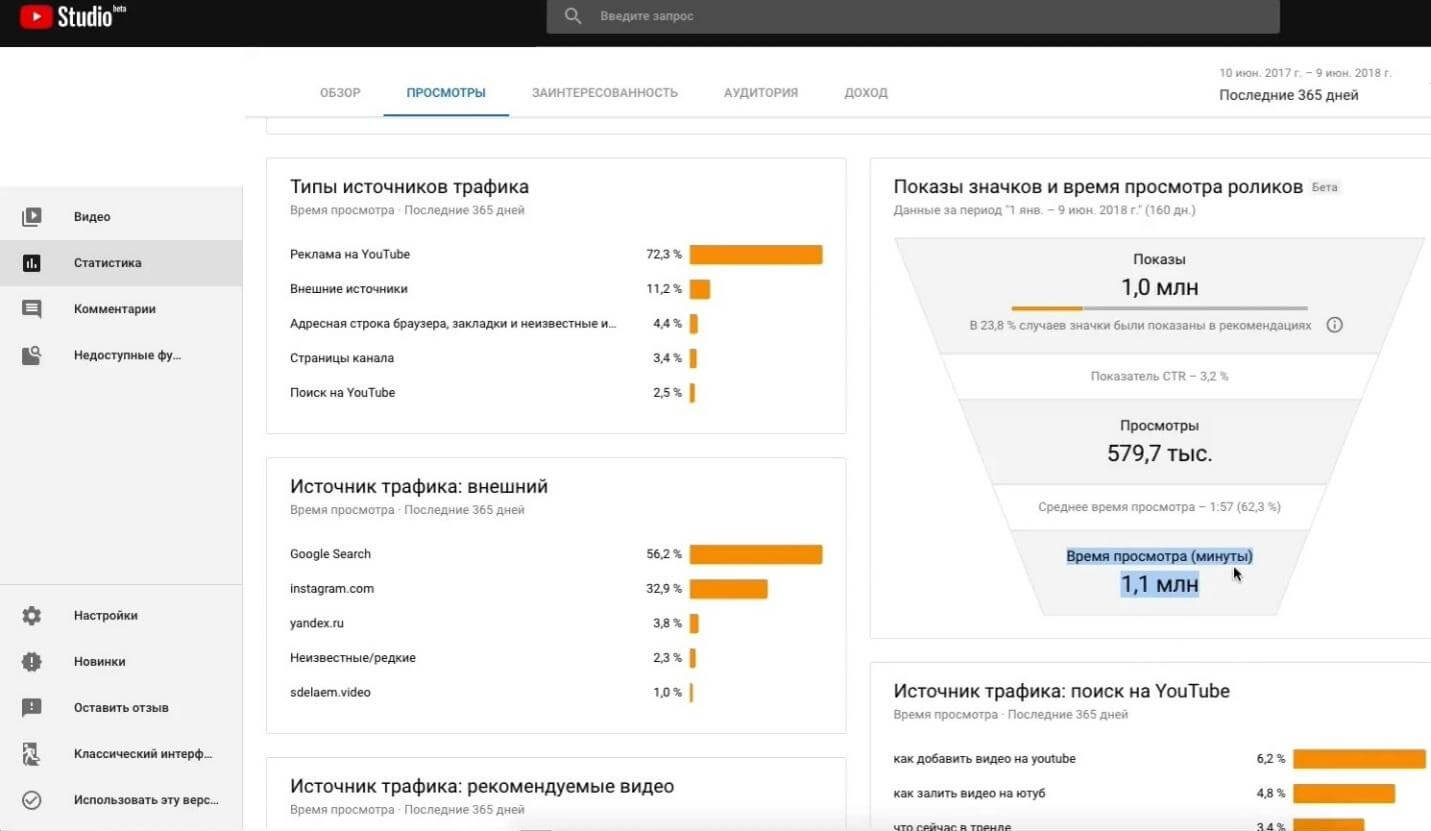The width and height of the screenshot is (1431, 831).
Task: Open the Комментарии sidebar icon
Action: coord(32,309)
